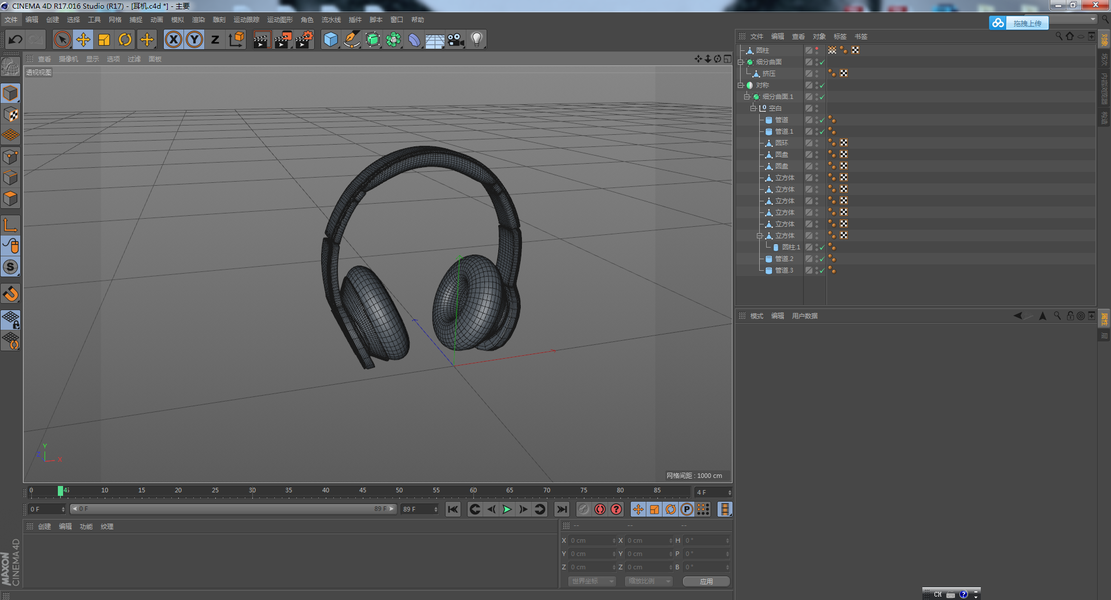This screenshot has width=1111, height=600.
Task: Collapse the 细分曲面.1 tree node
Action: pos(747,96)
